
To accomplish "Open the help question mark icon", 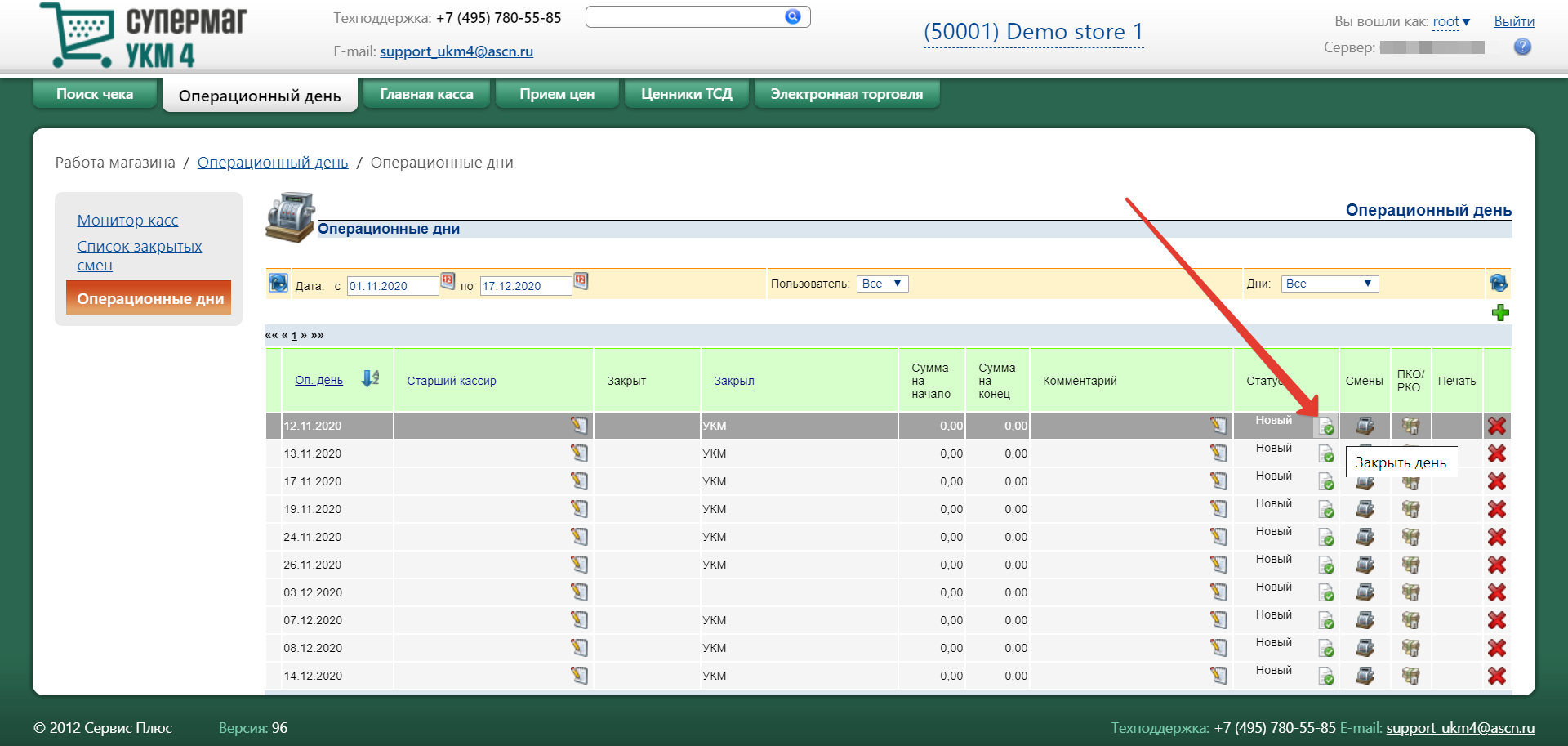I will coord(1522,47).
